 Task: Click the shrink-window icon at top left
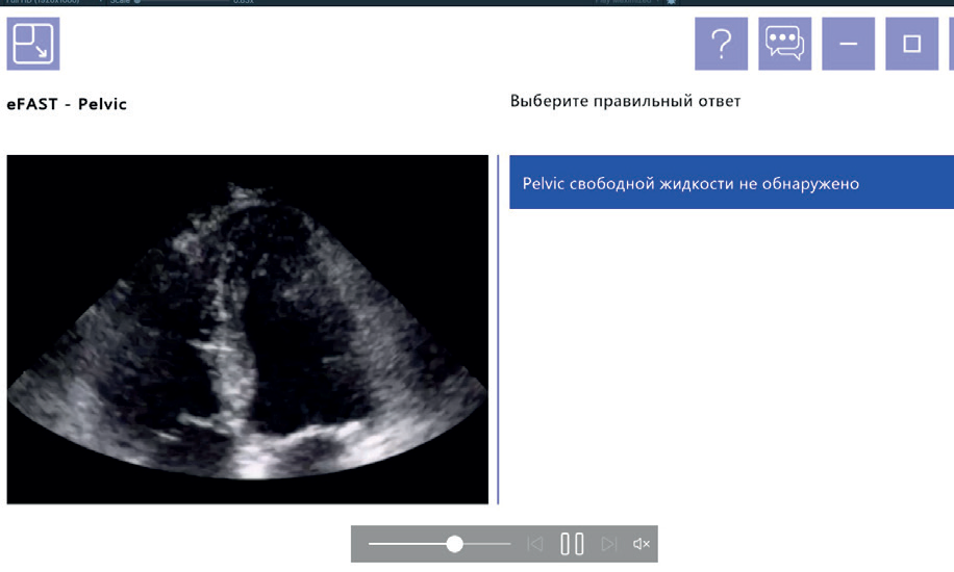(x=33, y=43)
